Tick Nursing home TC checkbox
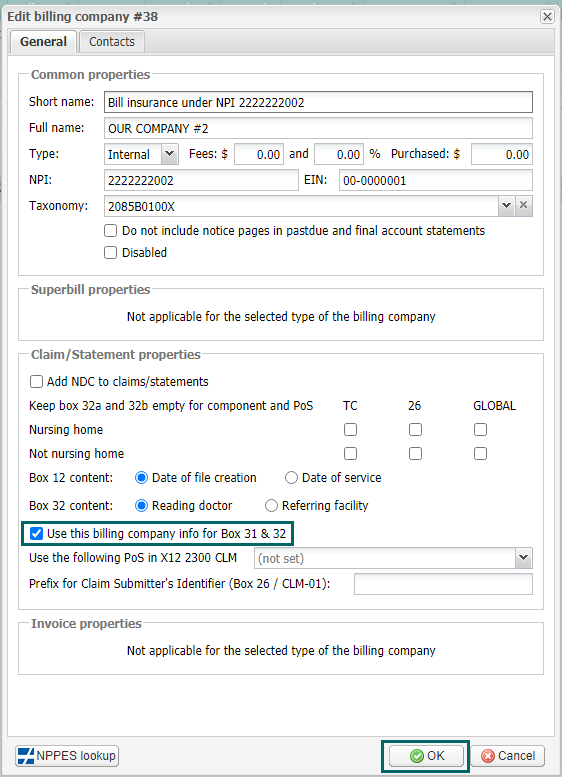The height and width of the screenshot is (777, 562). tap(350, 430)
